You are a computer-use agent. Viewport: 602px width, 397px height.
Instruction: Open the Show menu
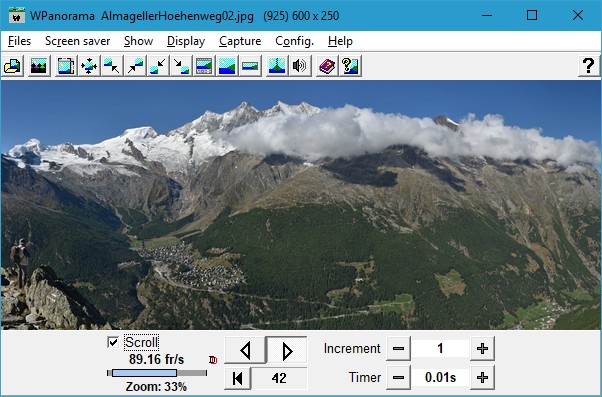point(139,41)
